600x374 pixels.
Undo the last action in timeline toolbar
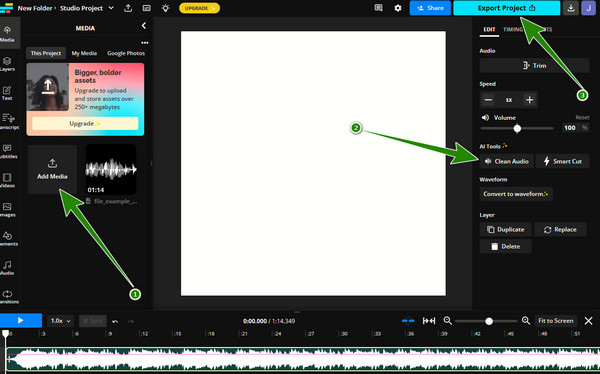pos(115,321)
